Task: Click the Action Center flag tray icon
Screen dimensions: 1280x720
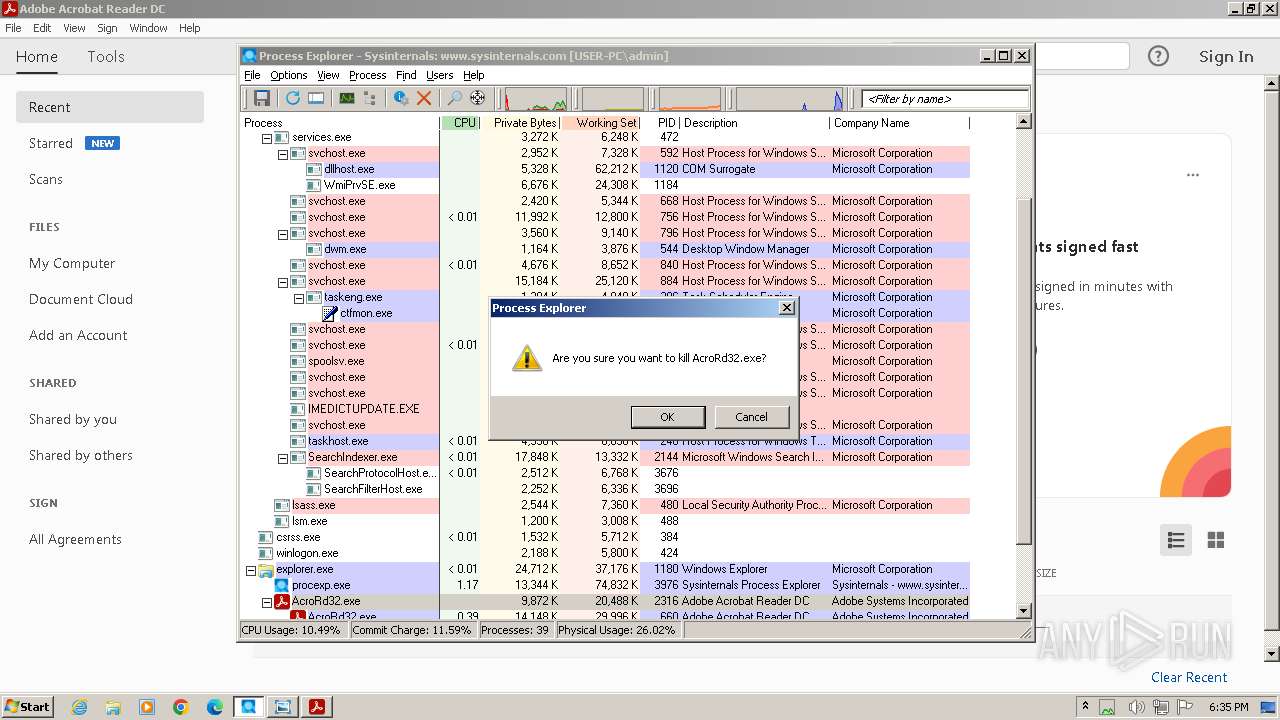Action: point(1184,707)
